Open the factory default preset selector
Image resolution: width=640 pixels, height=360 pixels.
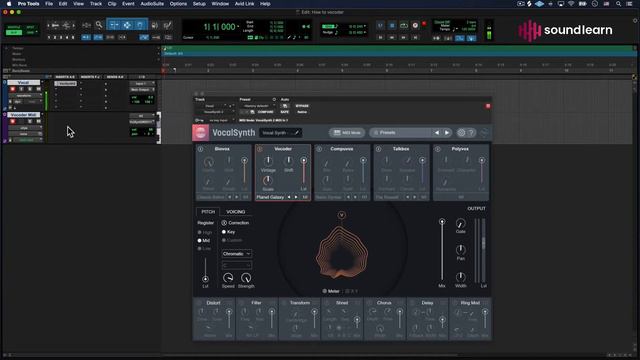click(258, 106)
